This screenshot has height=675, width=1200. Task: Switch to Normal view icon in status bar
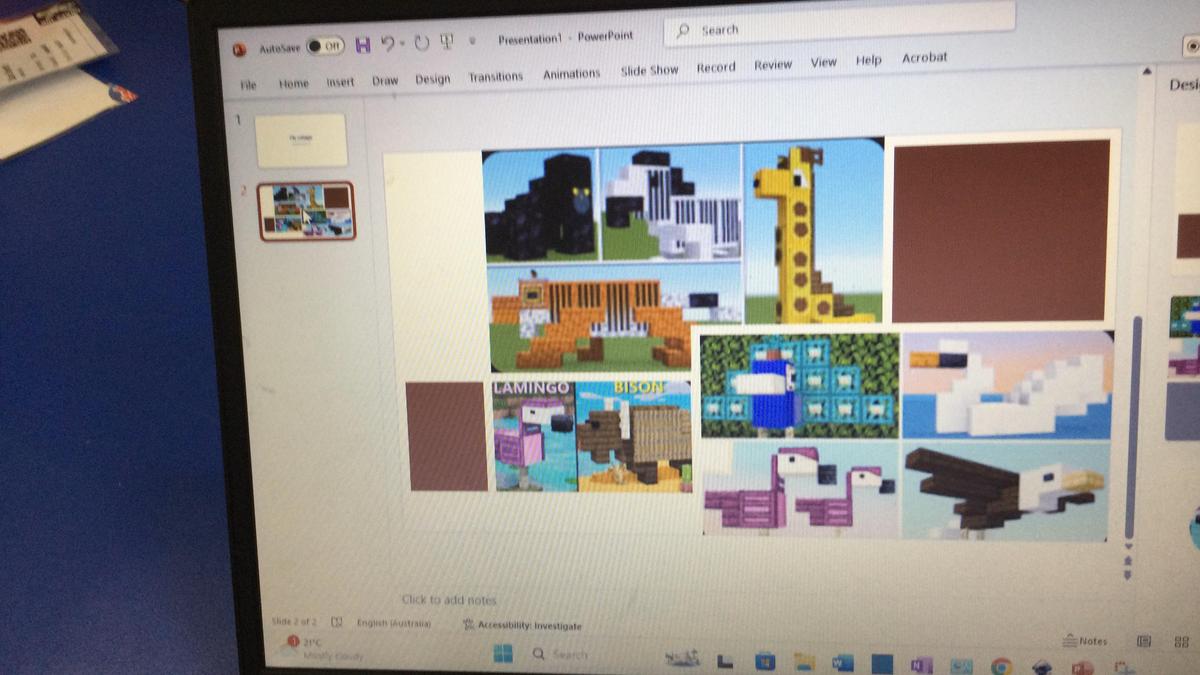tap(1145, 641)
